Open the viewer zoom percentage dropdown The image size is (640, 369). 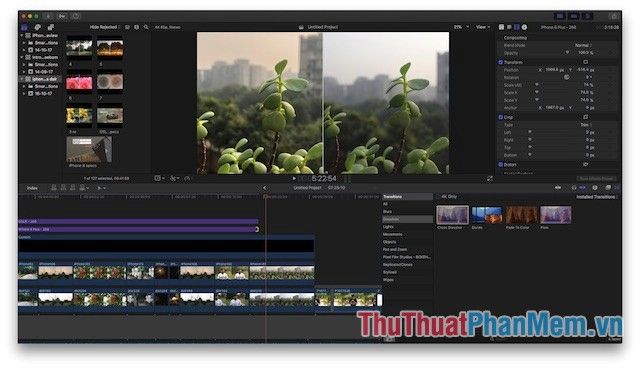[x=461, y=27]
